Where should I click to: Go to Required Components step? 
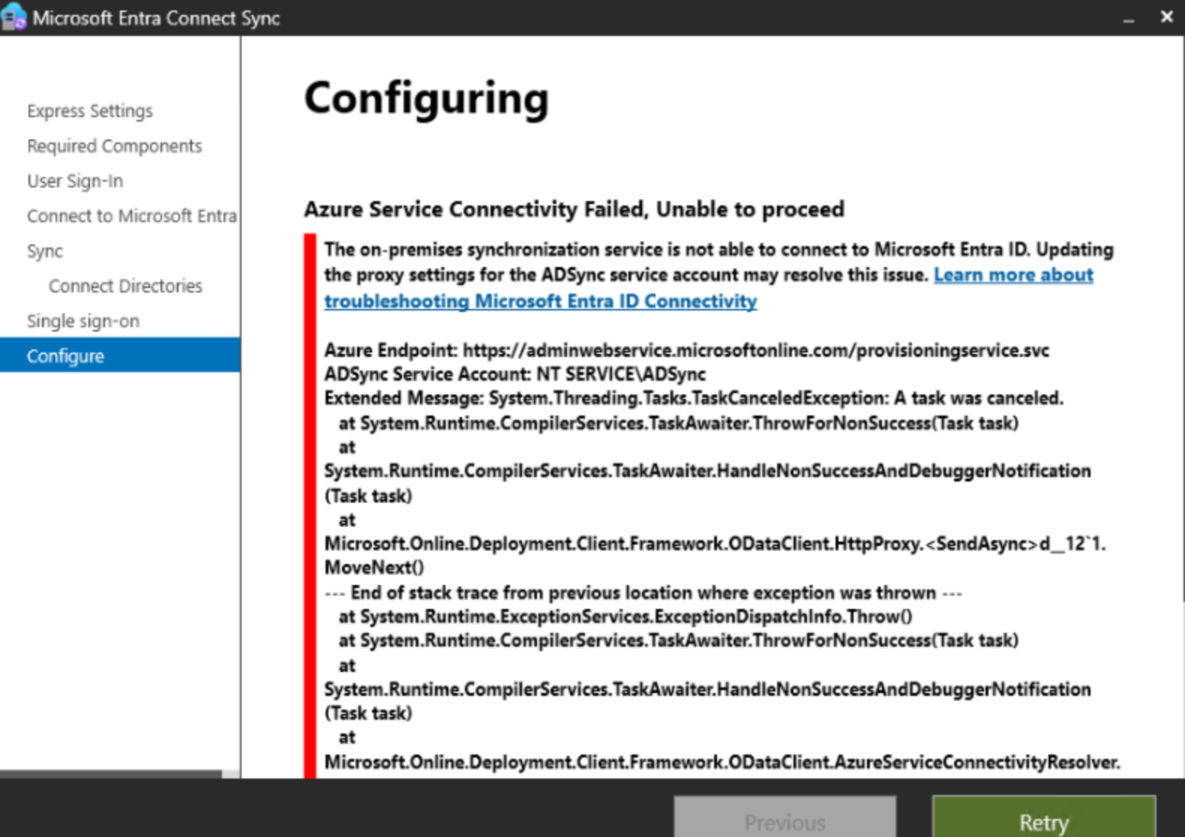(114, 146)
